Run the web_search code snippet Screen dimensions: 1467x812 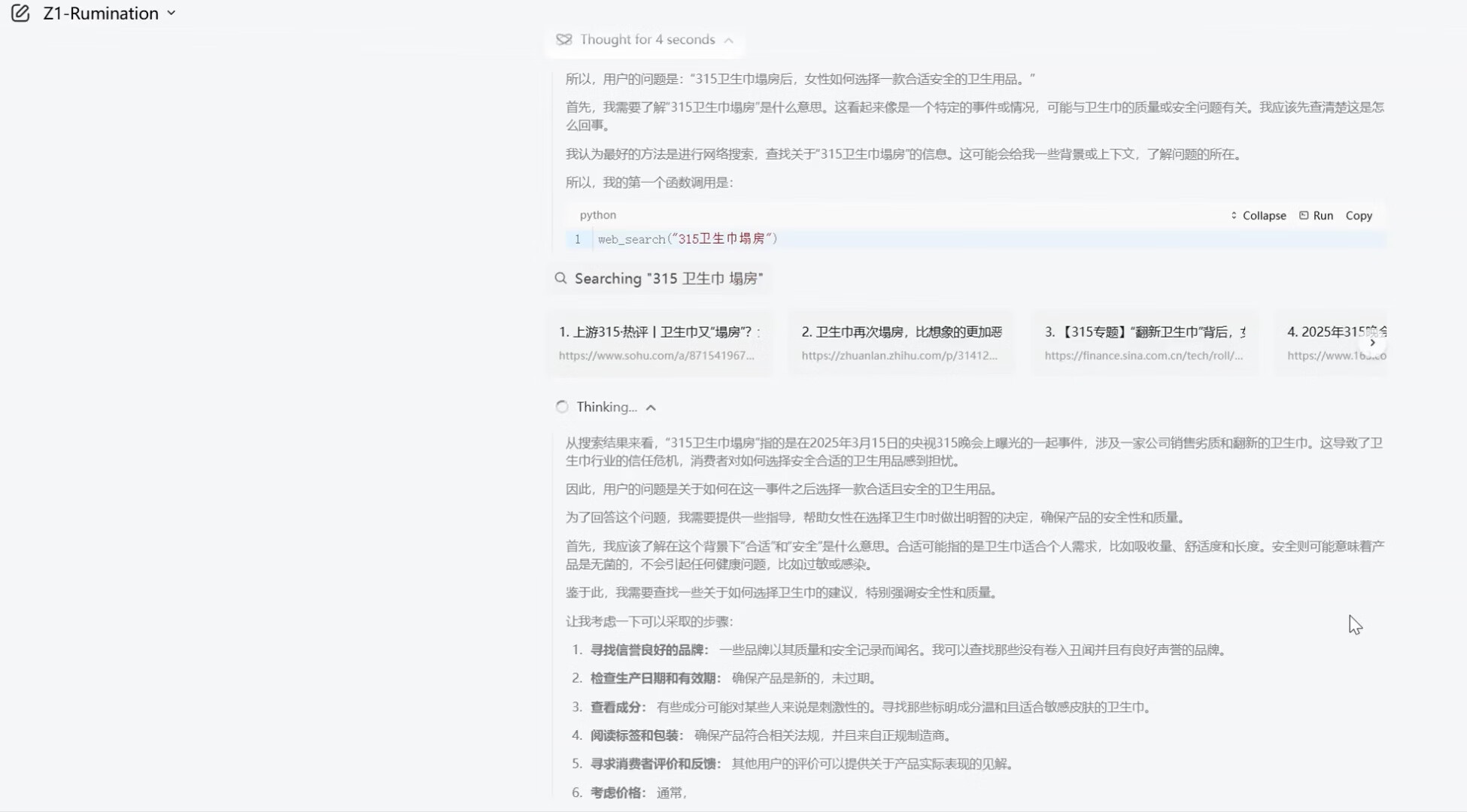coord(1316,216)
